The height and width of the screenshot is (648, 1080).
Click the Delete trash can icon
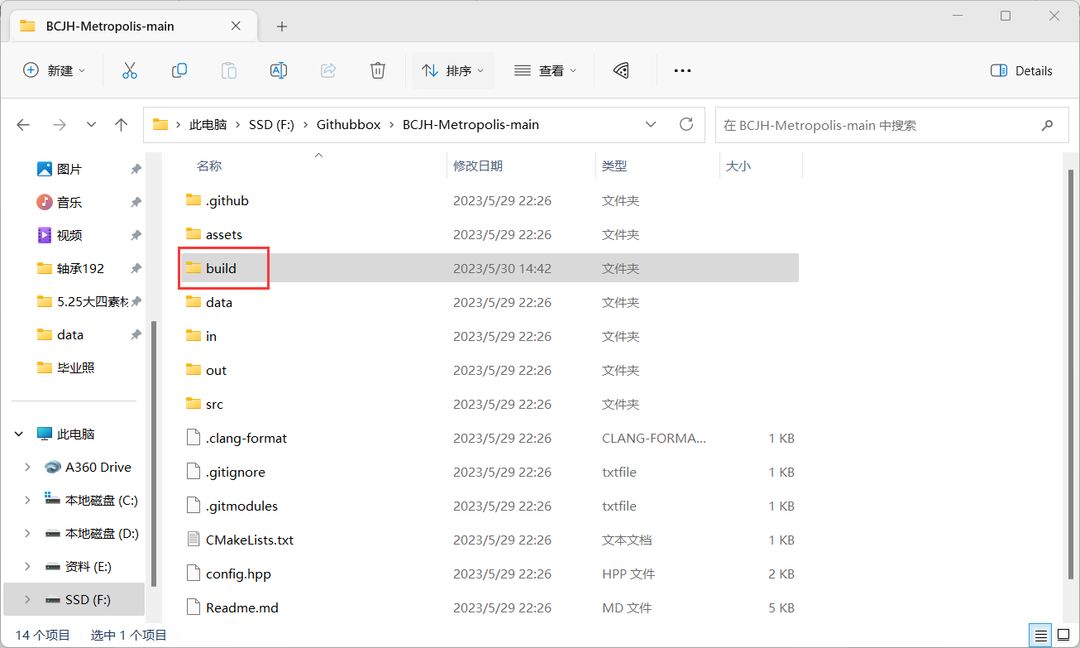click(377, 70)
